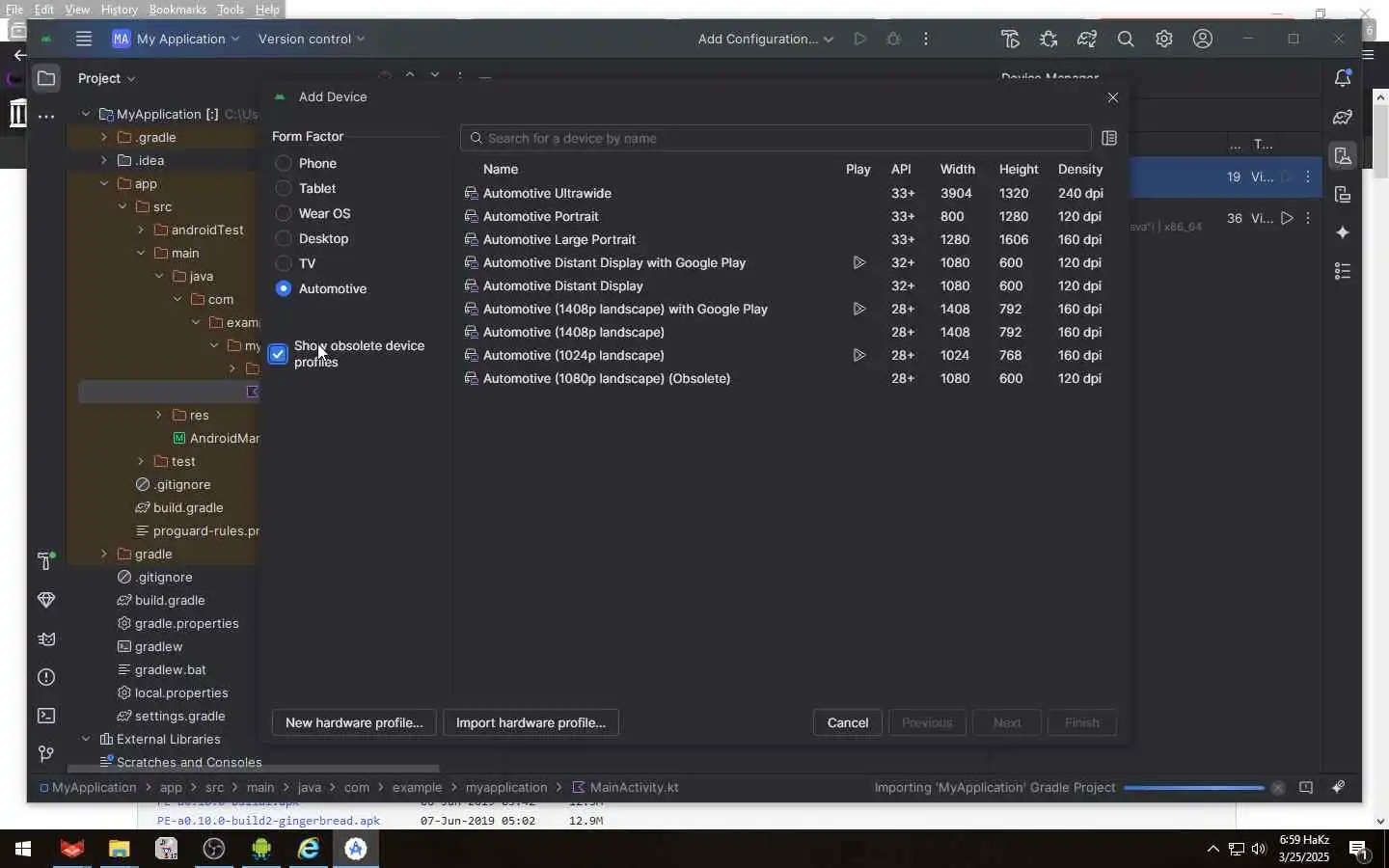Open the Edit menu

44,10
